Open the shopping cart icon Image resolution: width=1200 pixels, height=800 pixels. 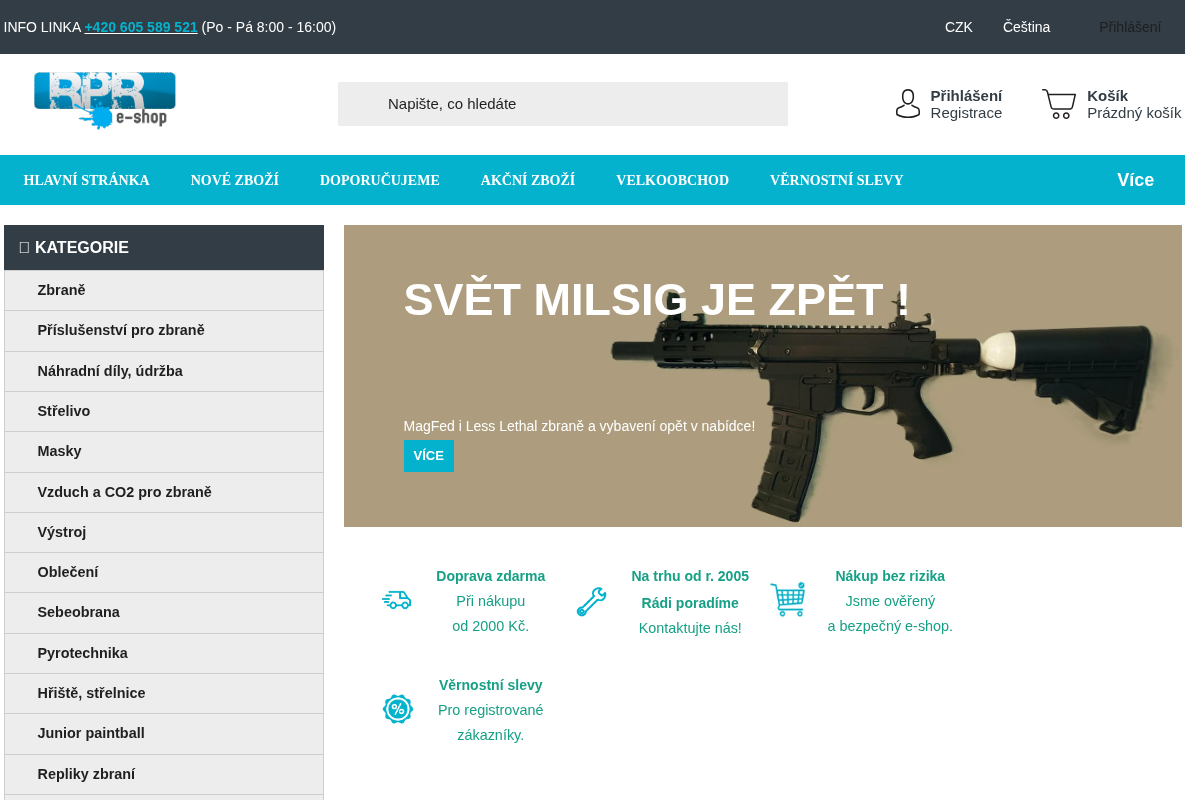1059,104
